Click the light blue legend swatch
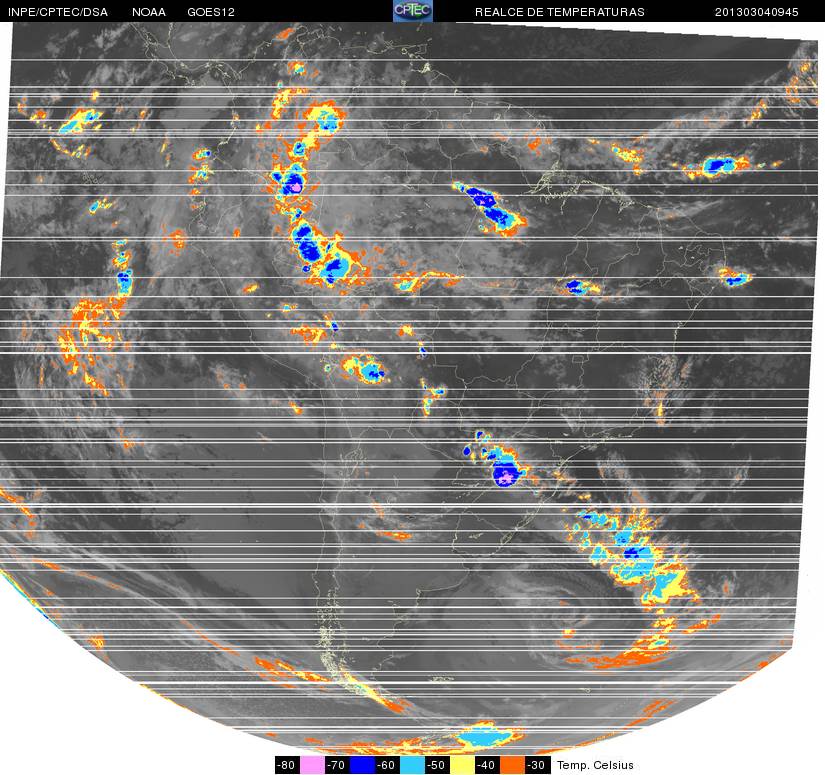 pos(413,765)
